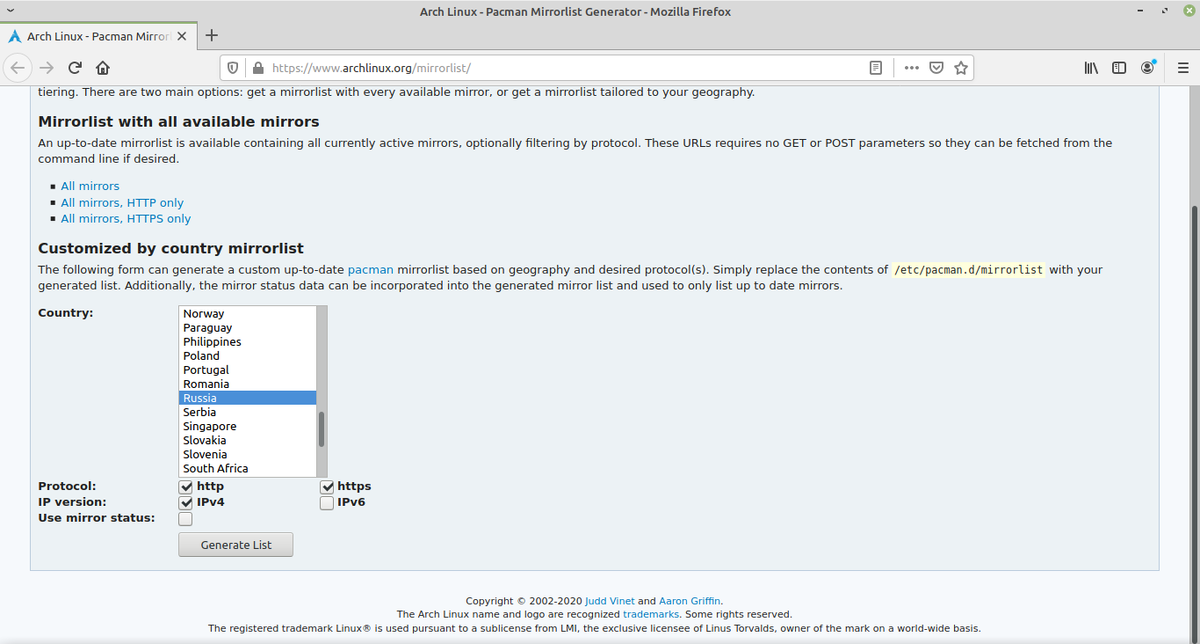Select Philippines in country list

(247, 342)
